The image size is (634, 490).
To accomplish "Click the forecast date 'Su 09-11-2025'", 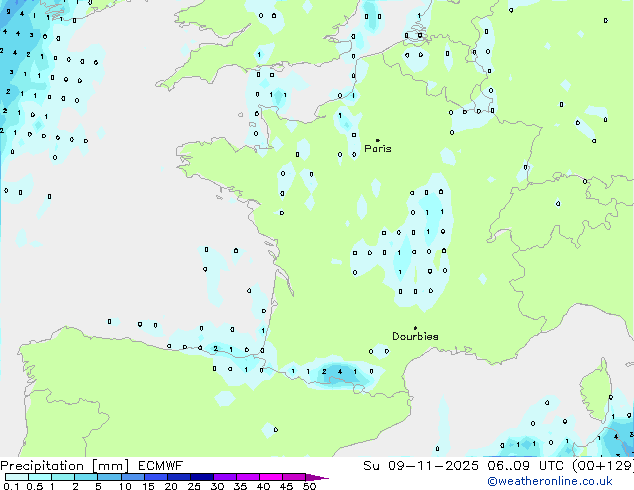I will 421,466.
